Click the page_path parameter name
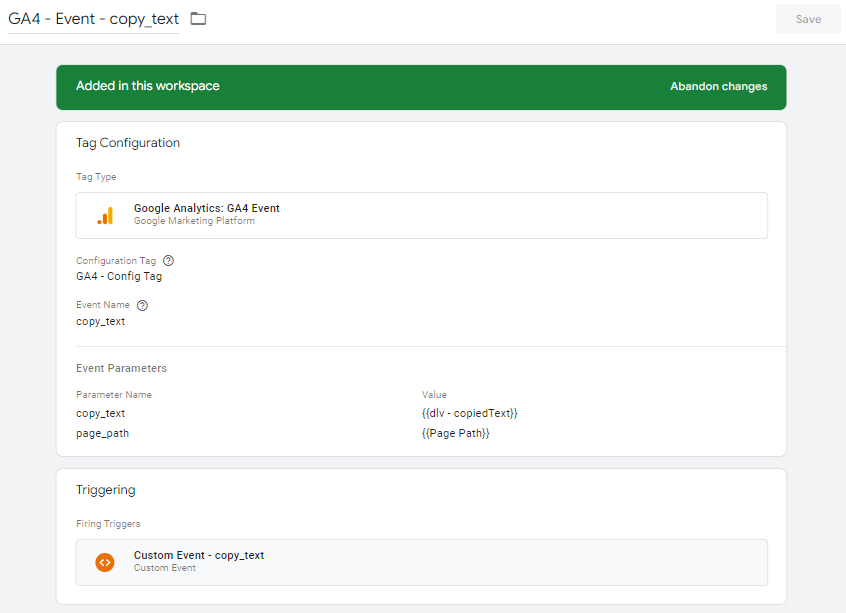This screenshot has height=613, width=846. tap(102, 434)
